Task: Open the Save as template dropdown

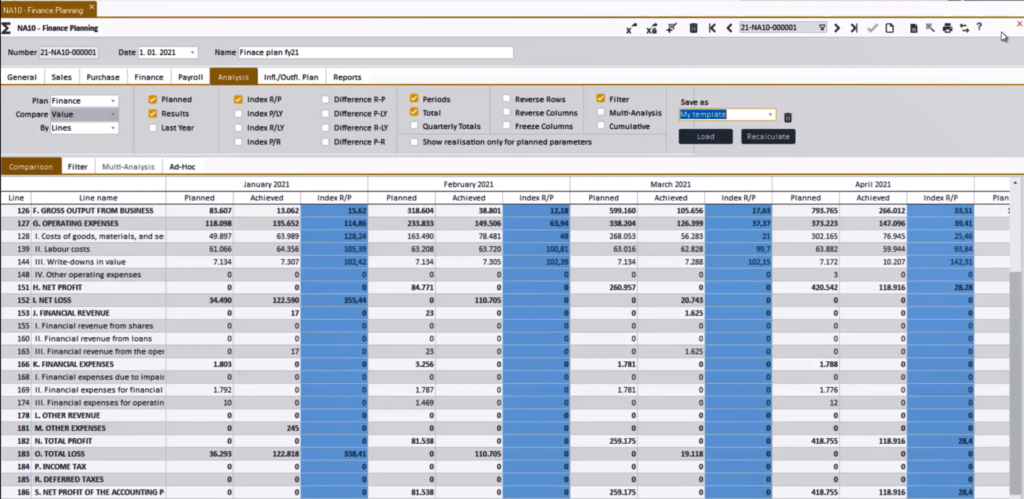Action: tap(770, 115)
